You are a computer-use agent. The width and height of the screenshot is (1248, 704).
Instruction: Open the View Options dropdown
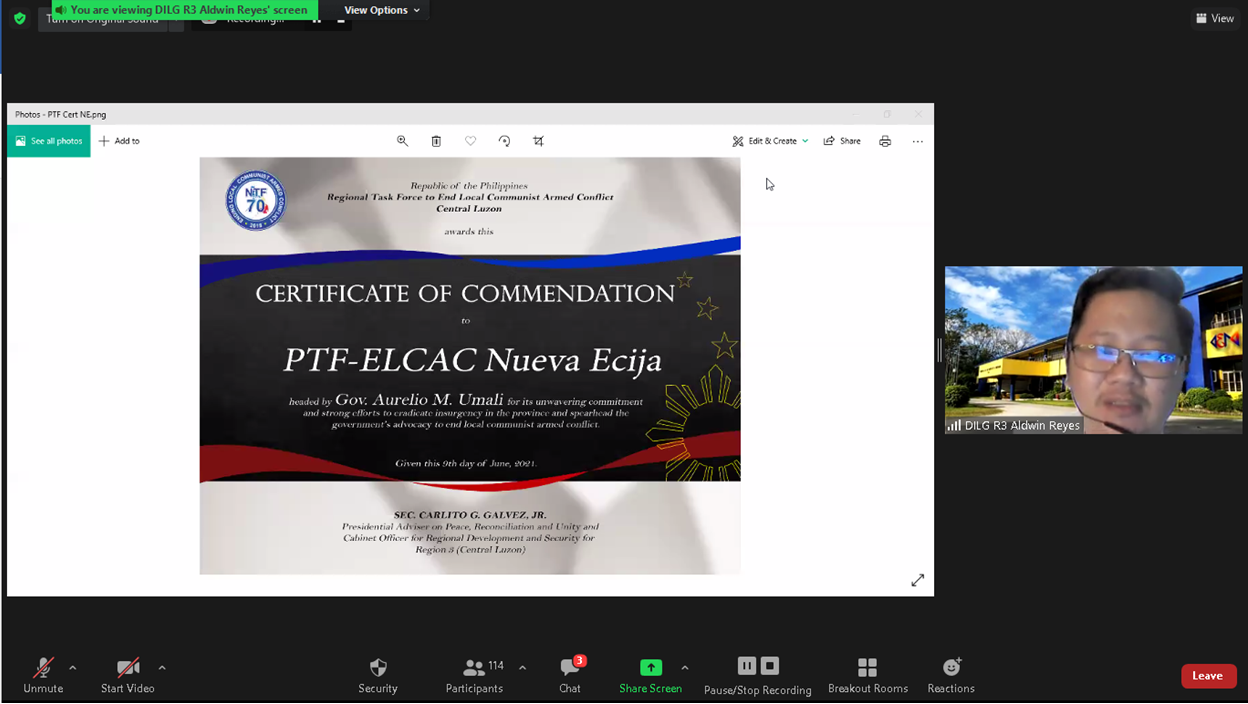click(382, 10)
